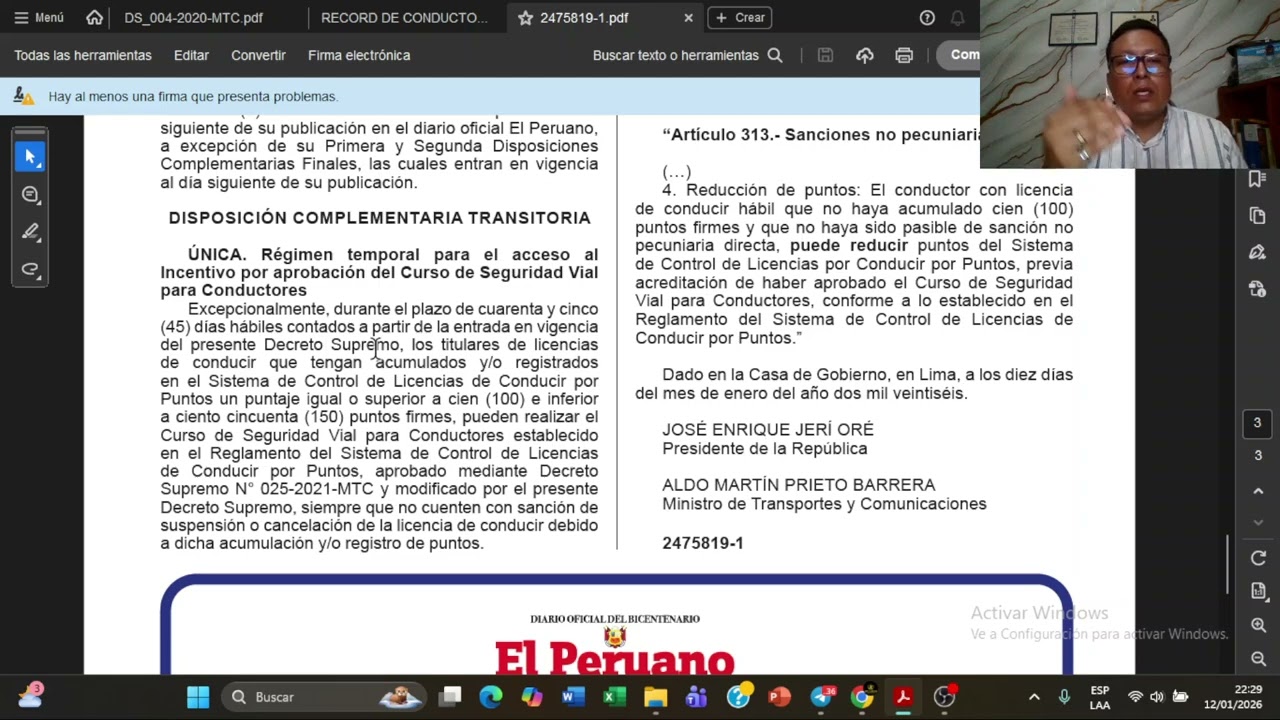Go to the next page arrow

click(x=1258, y=523)
